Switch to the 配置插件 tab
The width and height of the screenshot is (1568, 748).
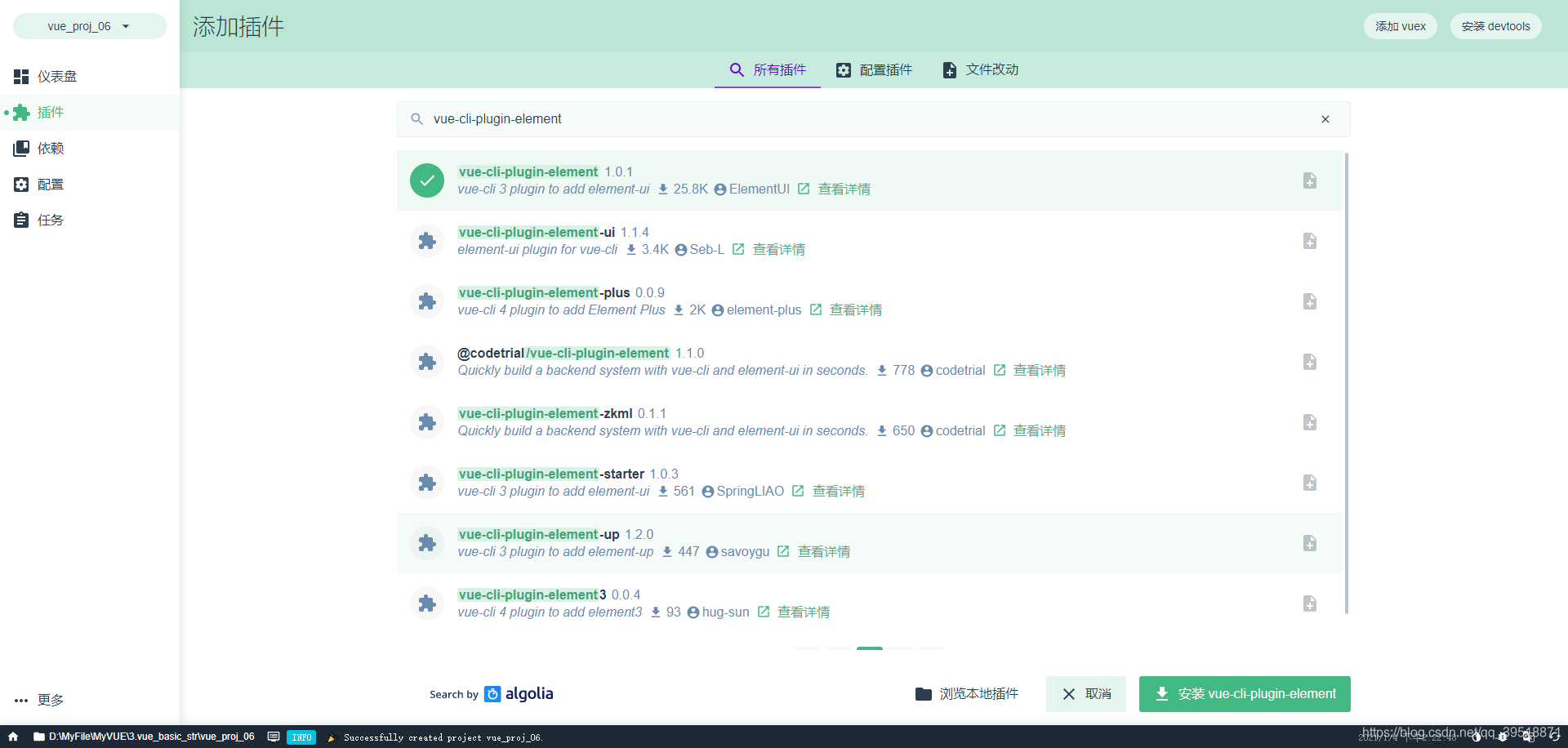[x=873, y=69]
